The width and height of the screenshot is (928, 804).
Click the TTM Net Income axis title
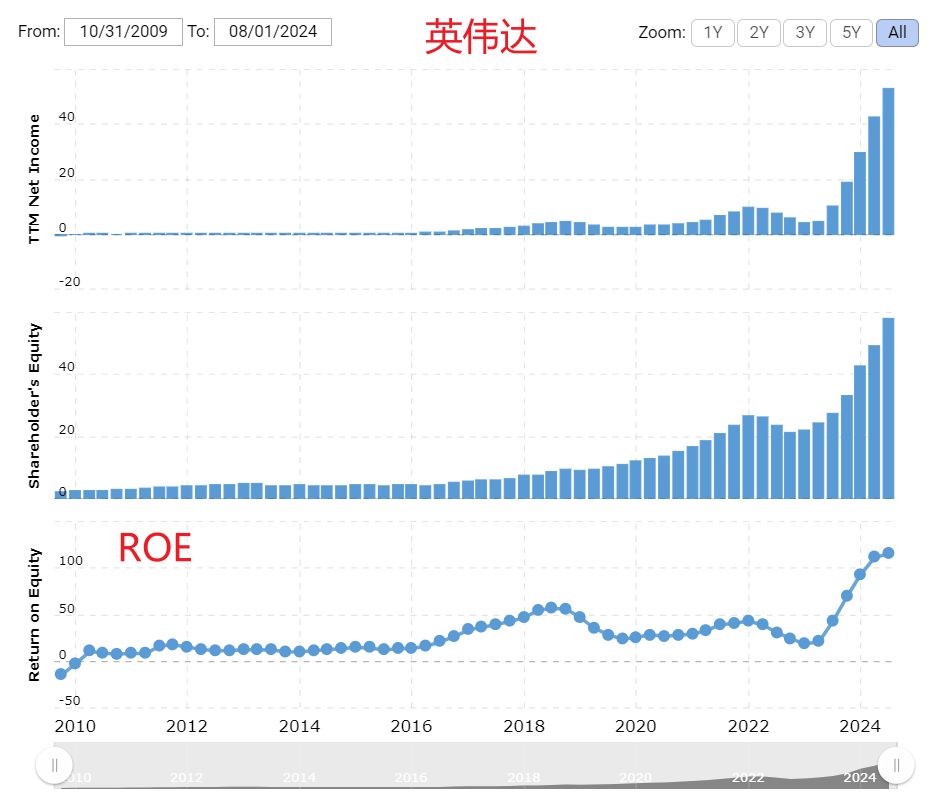click(34, 179)
